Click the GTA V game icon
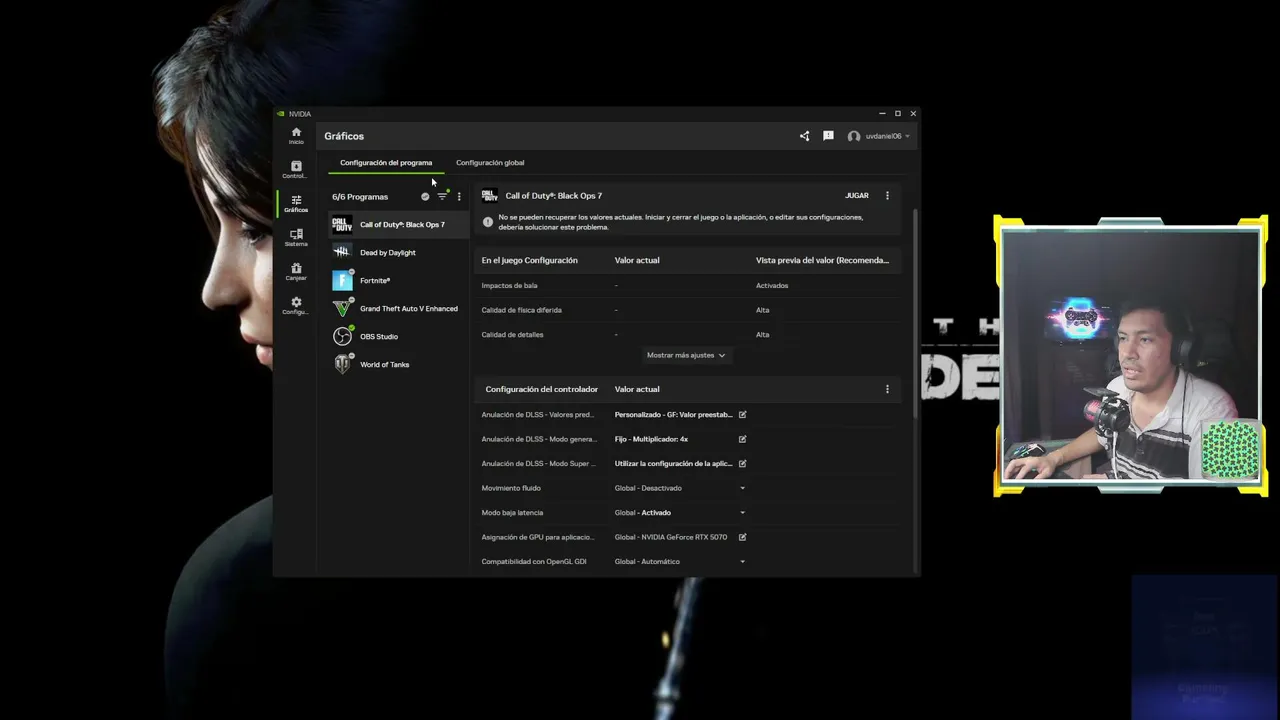Viewport: 1280px width, 720px height. coord(342,308)
